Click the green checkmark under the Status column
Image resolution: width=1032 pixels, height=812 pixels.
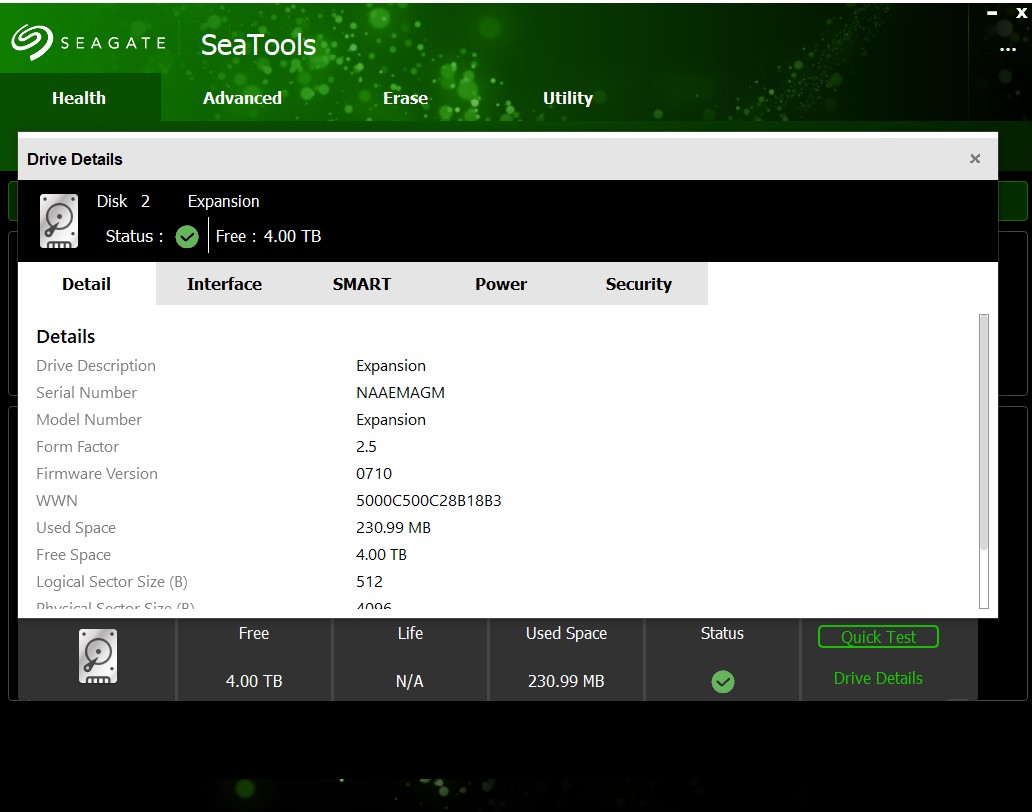pyautogui.click(x=722, y=681)
